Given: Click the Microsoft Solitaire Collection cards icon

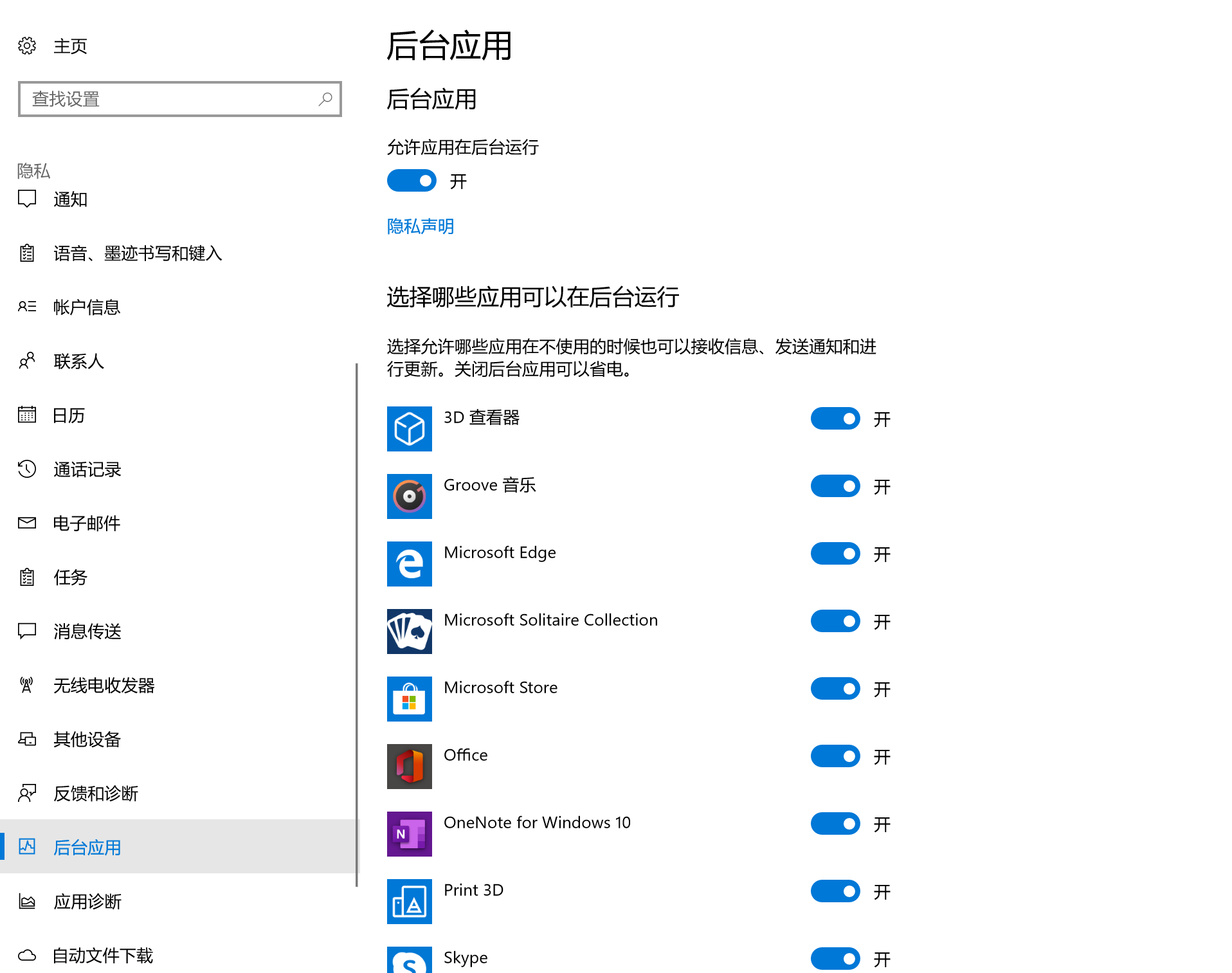Looking at the screenshot, I should 410,632.
